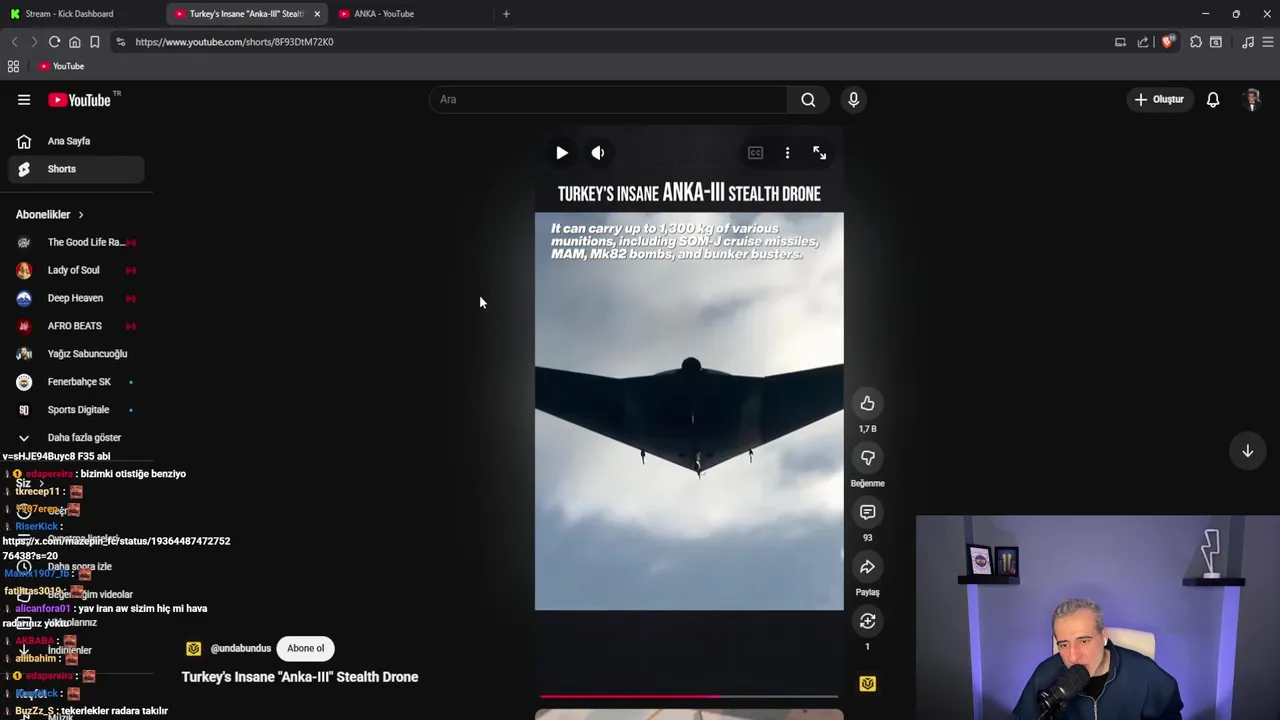The height and width of the screenshot is (720, 1280).
Task: Start voice search with the microphone icon
Action: point(853,99)
